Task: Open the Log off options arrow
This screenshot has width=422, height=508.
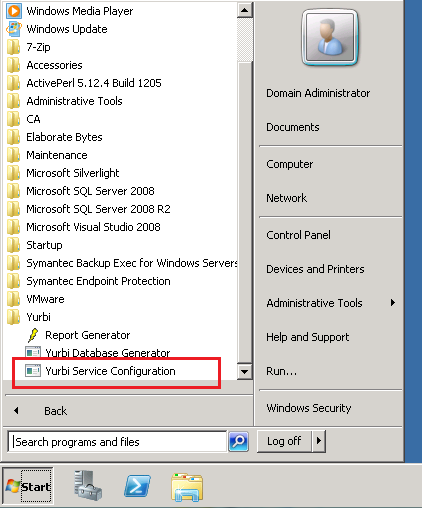Action: click(x=319, y=441)
